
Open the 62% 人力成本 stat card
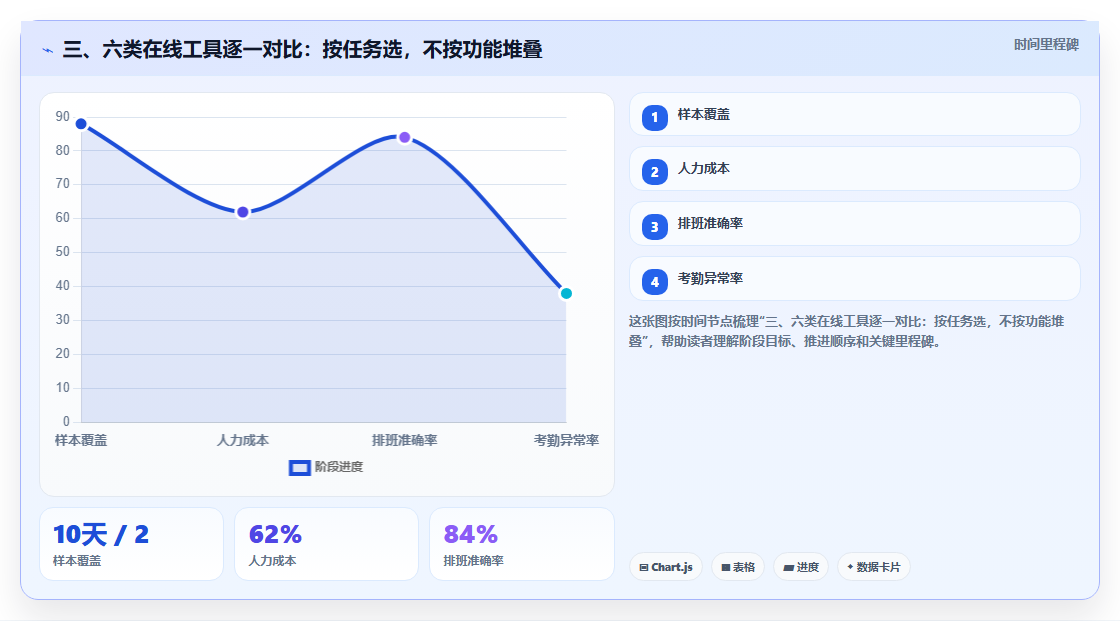326,544
